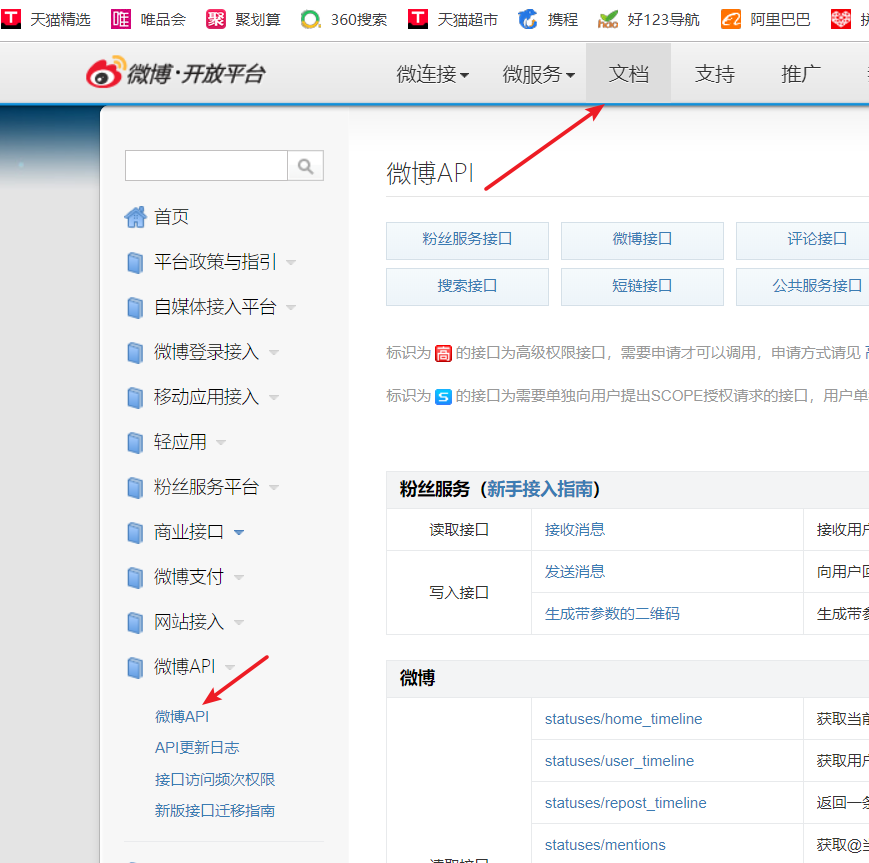Image resolution: width=869 pixels, height=863 pixels.
Task: Open statuses/user_timeline API link
Action: pos(619,761)
